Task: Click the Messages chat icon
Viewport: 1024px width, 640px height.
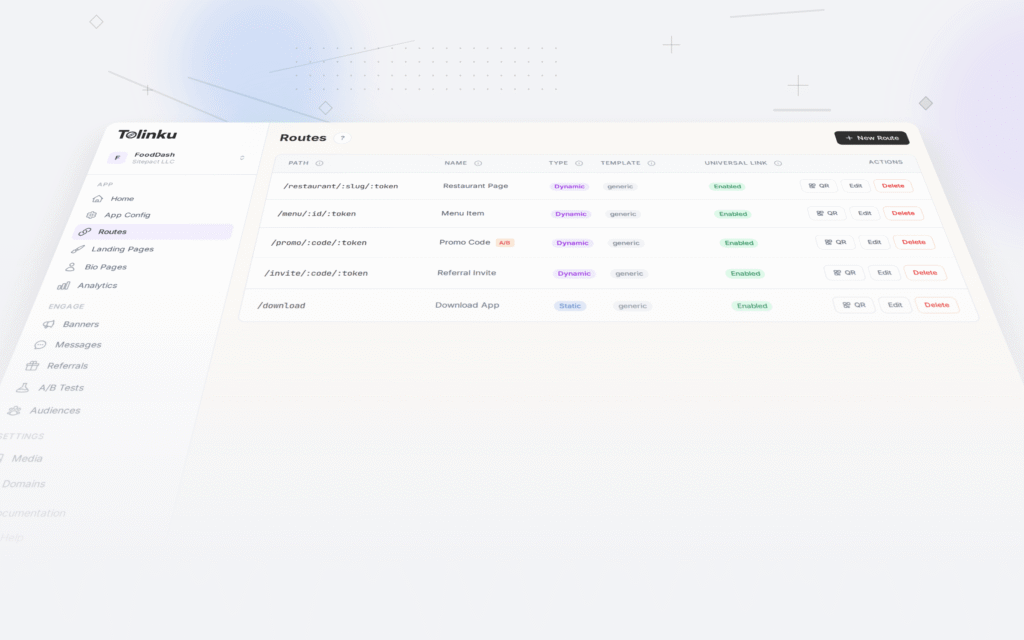Action: (38, 344)
